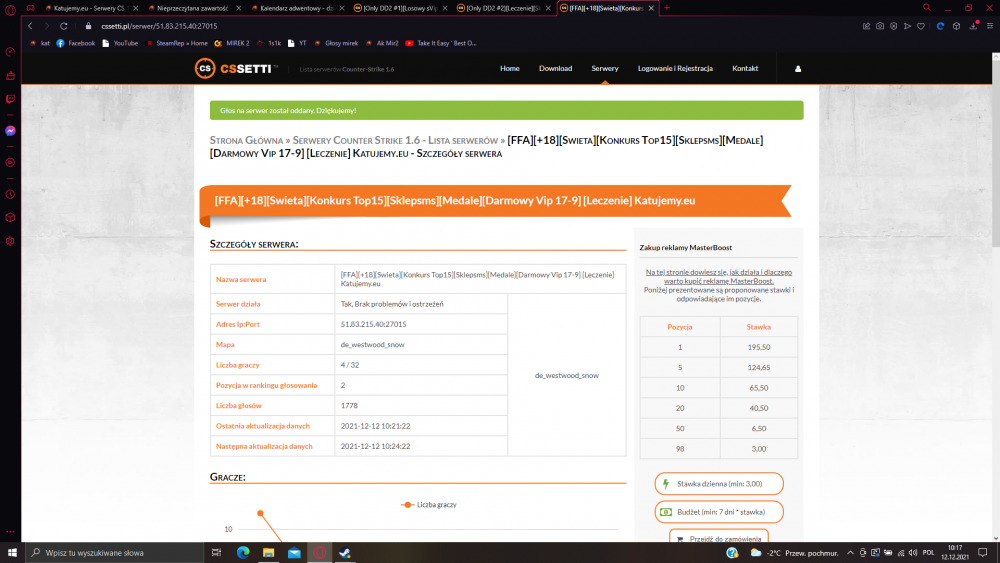Open Home in the site navigation
This screenshot has width=1000, height=563.
click(x=510, y=68)
